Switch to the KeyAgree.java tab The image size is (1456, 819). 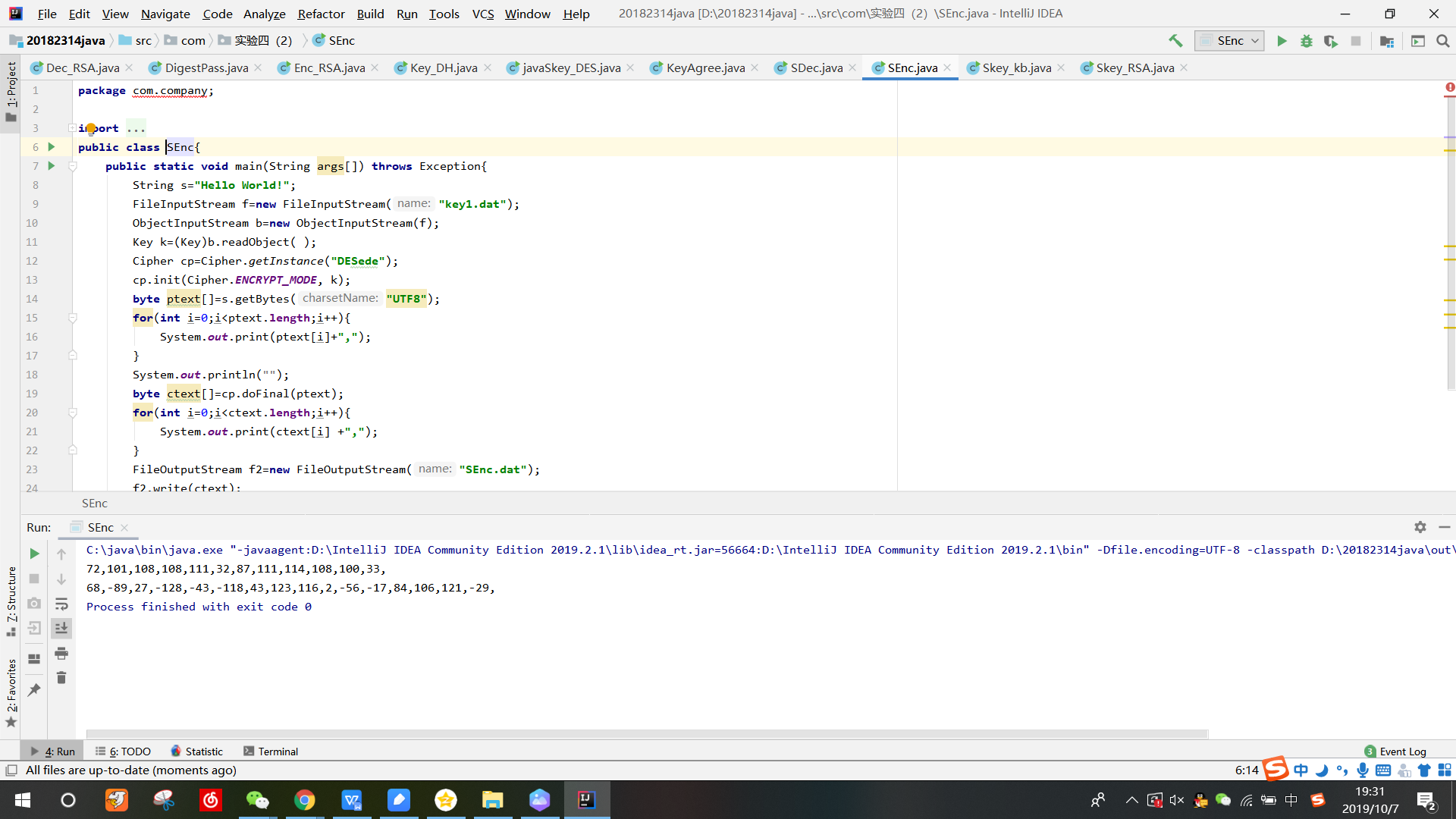704,68
